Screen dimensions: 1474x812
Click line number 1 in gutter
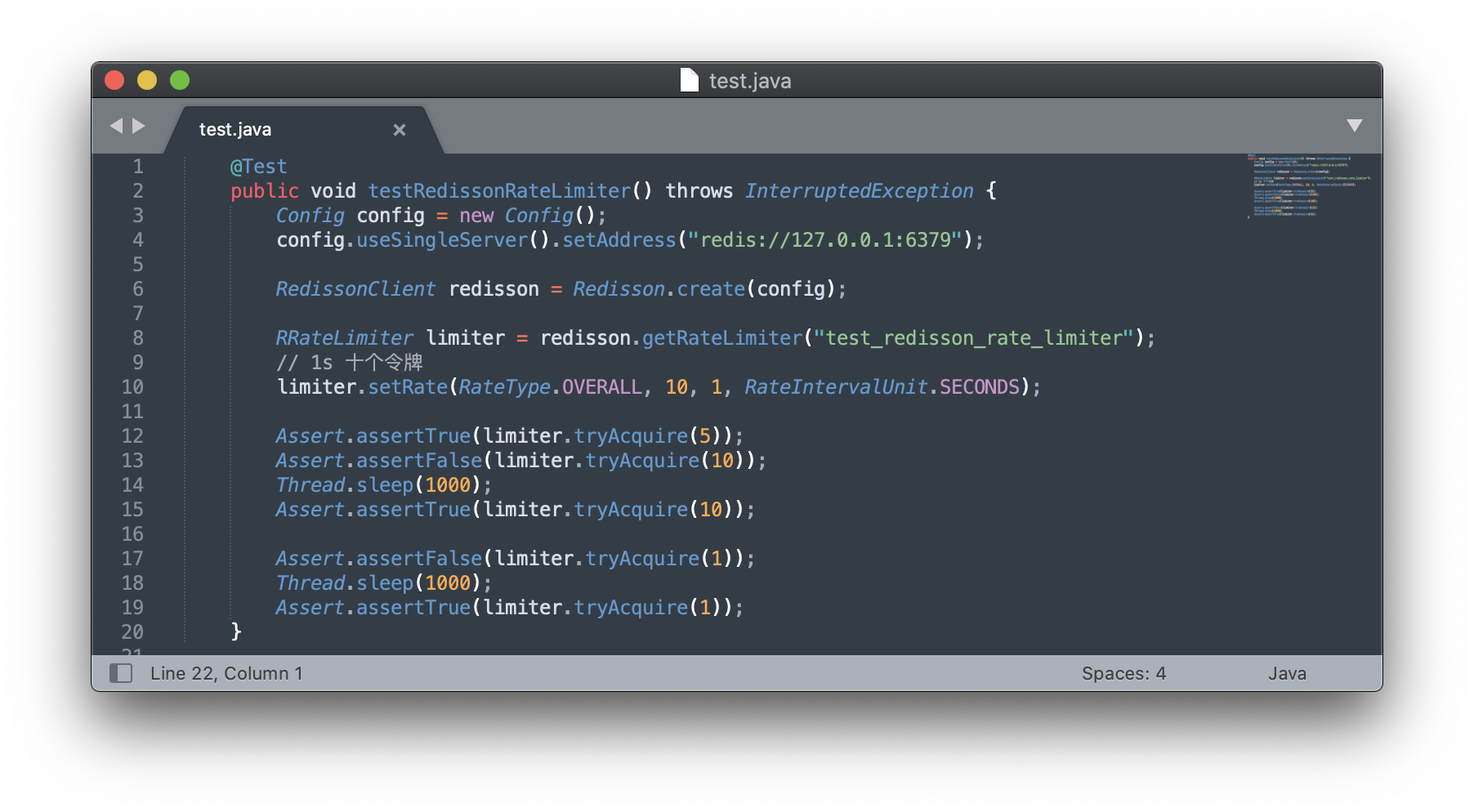(x=138, y=167)
